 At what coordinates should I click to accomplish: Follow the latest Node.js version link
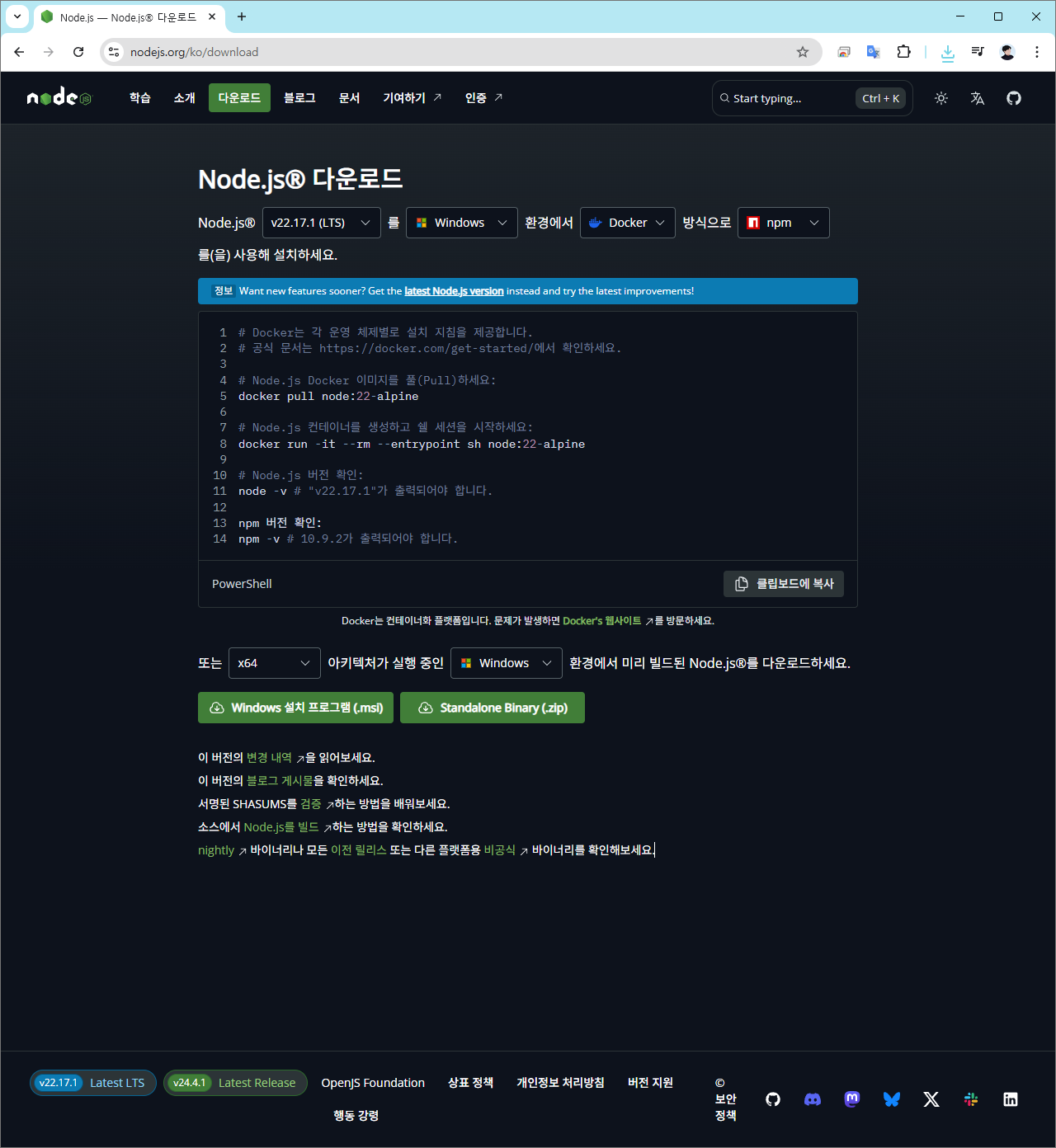(x=454, y=291)
